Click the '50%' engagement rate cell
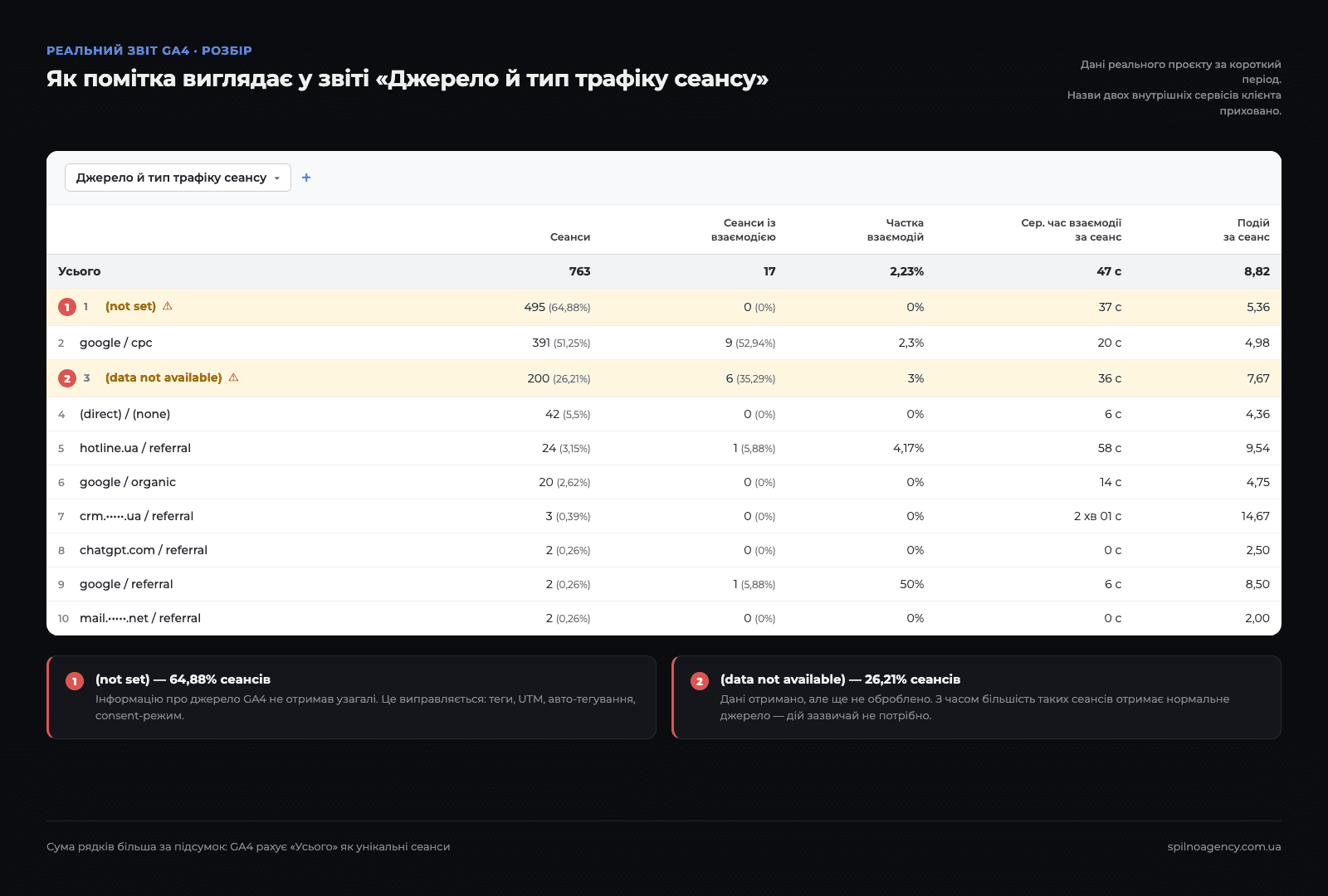 pyautogui.click(x=912, y=584)
